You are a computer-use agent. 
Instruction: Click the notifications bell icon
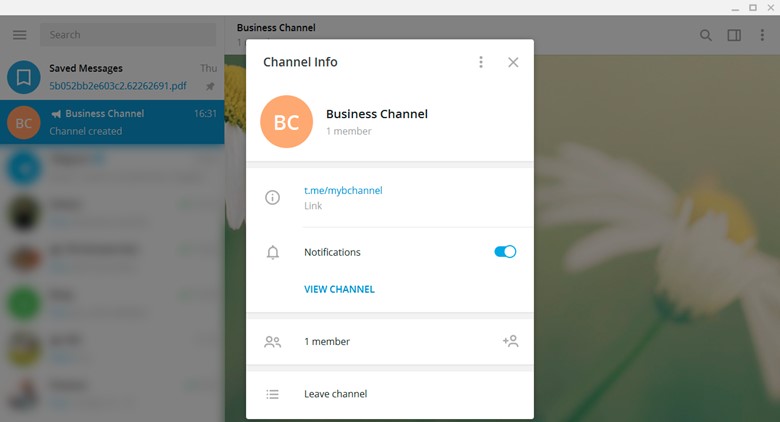[x=272, y=253]
